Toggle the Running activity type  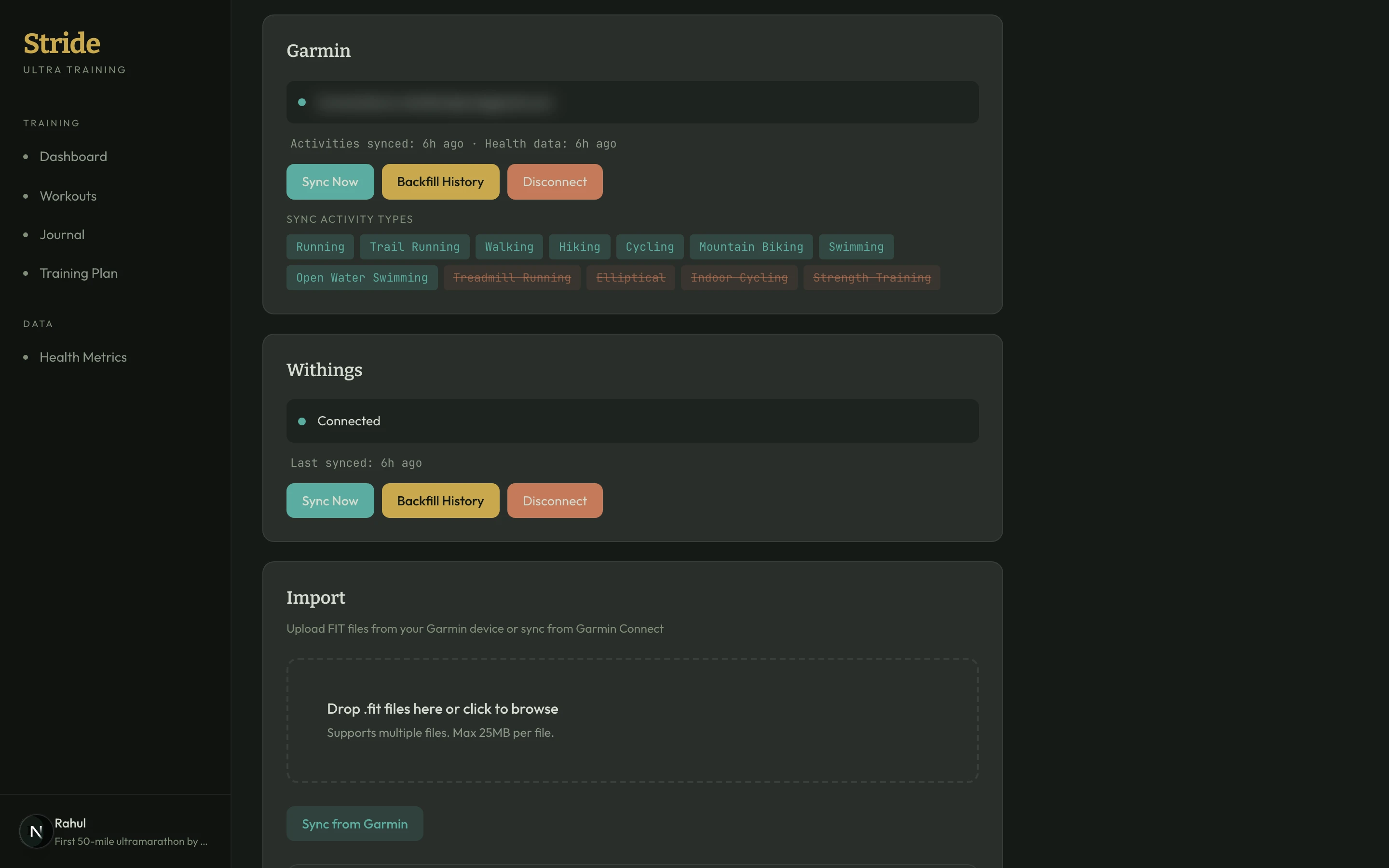pyautogui.click(x=320, y=247)
